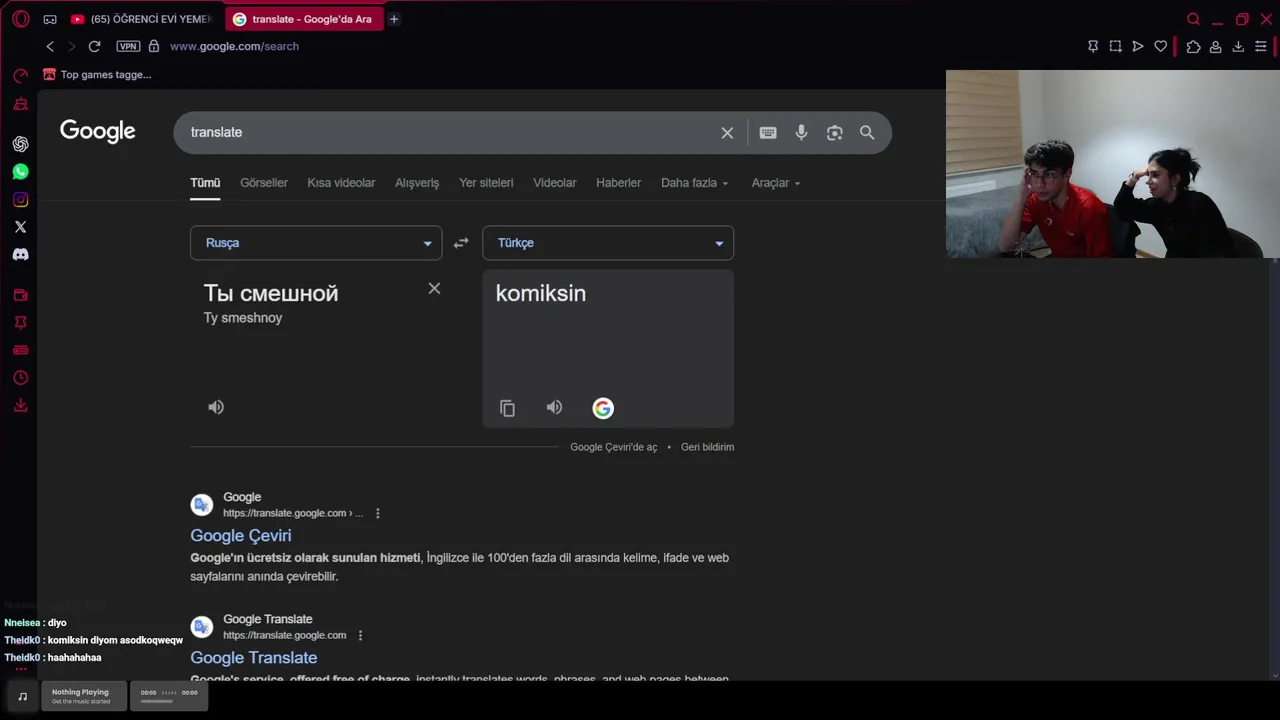This screenshot has height=720, width=1280.
Task: Open Google Çeviri'de aç link
Action: pos(614,447)
